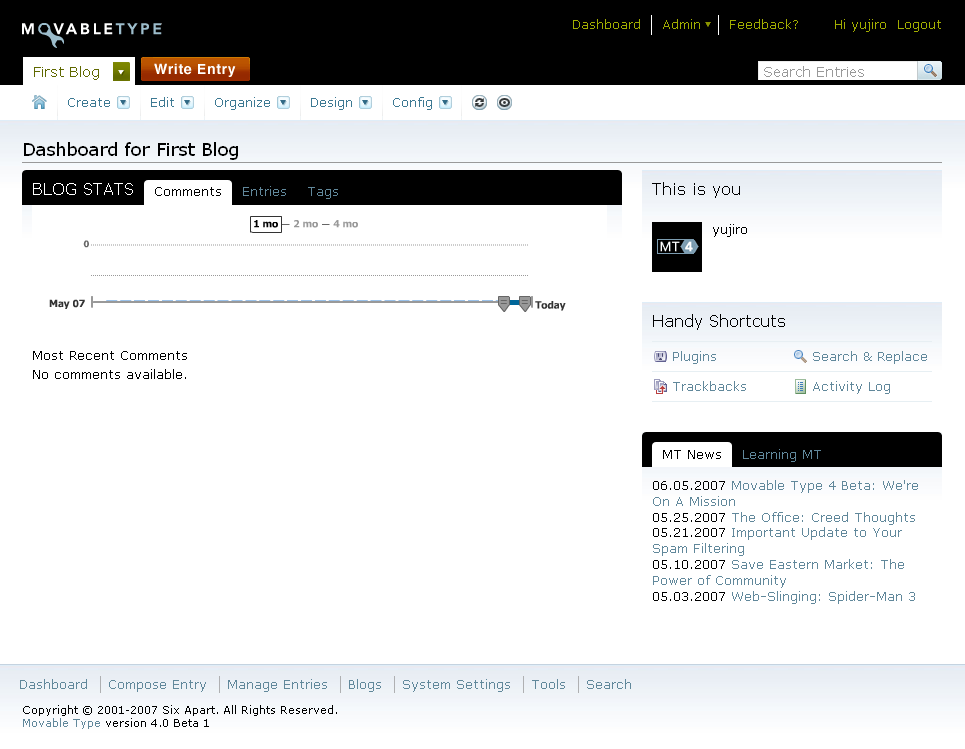Open The Office: Creed Thoughts article
Image resolution: width=965 pixels, height=749 pixels.
point(823,518)
